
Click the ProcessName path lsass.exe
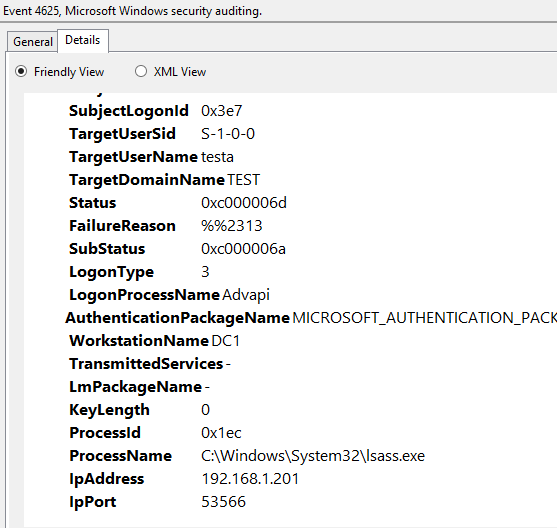pos(313,456)
